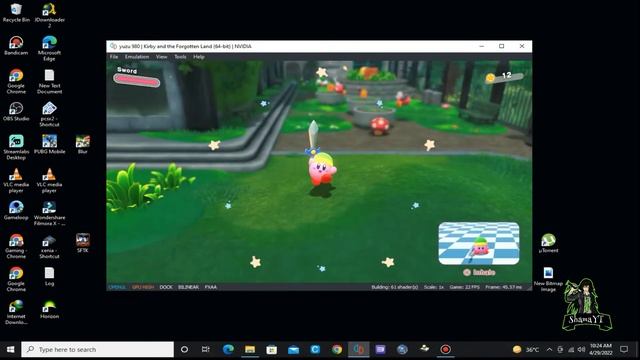Select the PUBG Mobile desktop icon

click(x=49, y=144)
